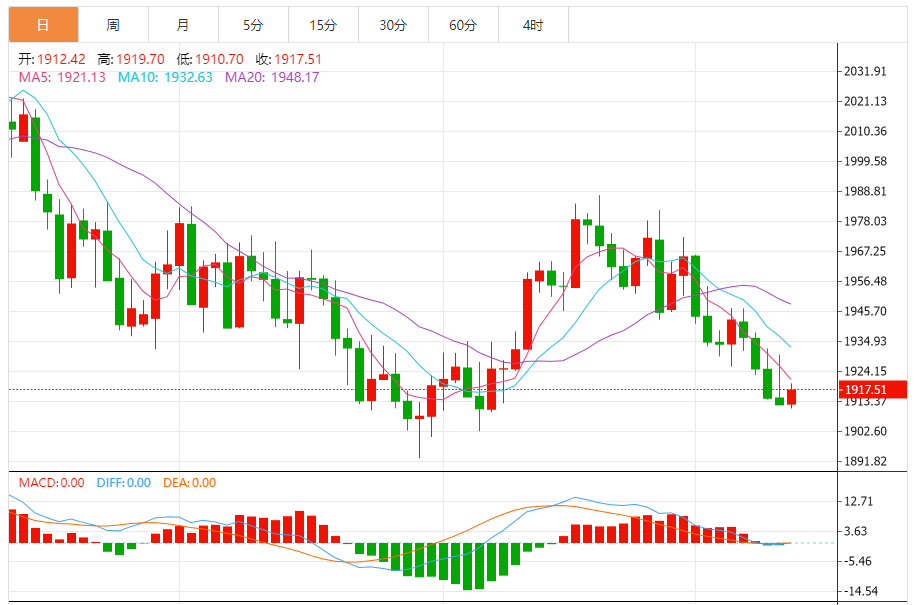922x605 pixels.
Task: Open the 5分 timeframe tab
Action: (253, 25)
